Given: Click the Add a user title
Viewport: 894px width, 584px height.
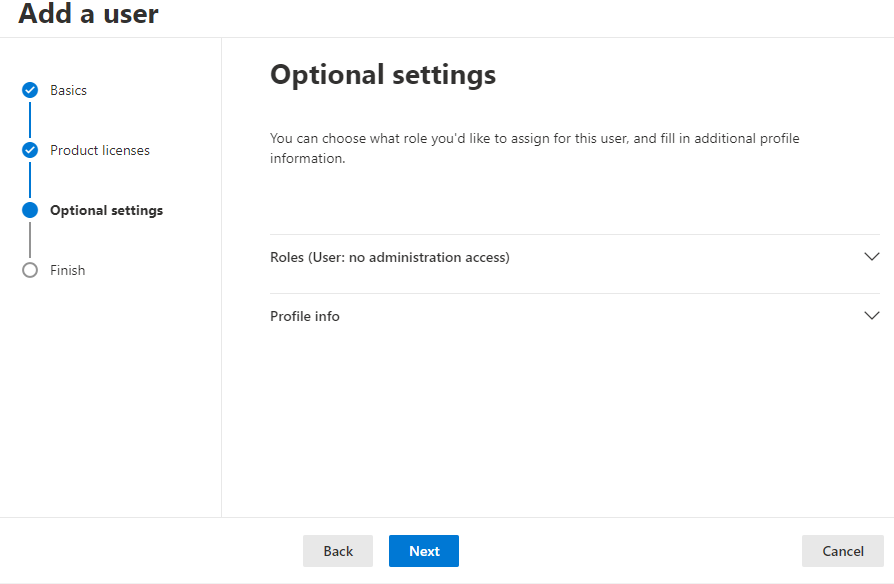Looking at the screenshot, I should pyautogui.click(x=88, y=14).
